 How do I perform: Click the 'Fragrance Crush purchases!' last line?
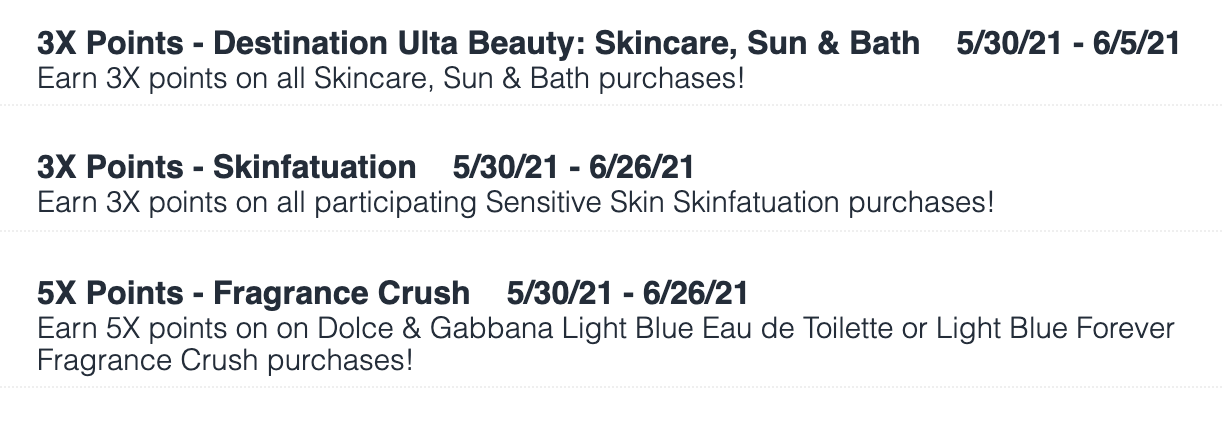[x=224, y=360]
